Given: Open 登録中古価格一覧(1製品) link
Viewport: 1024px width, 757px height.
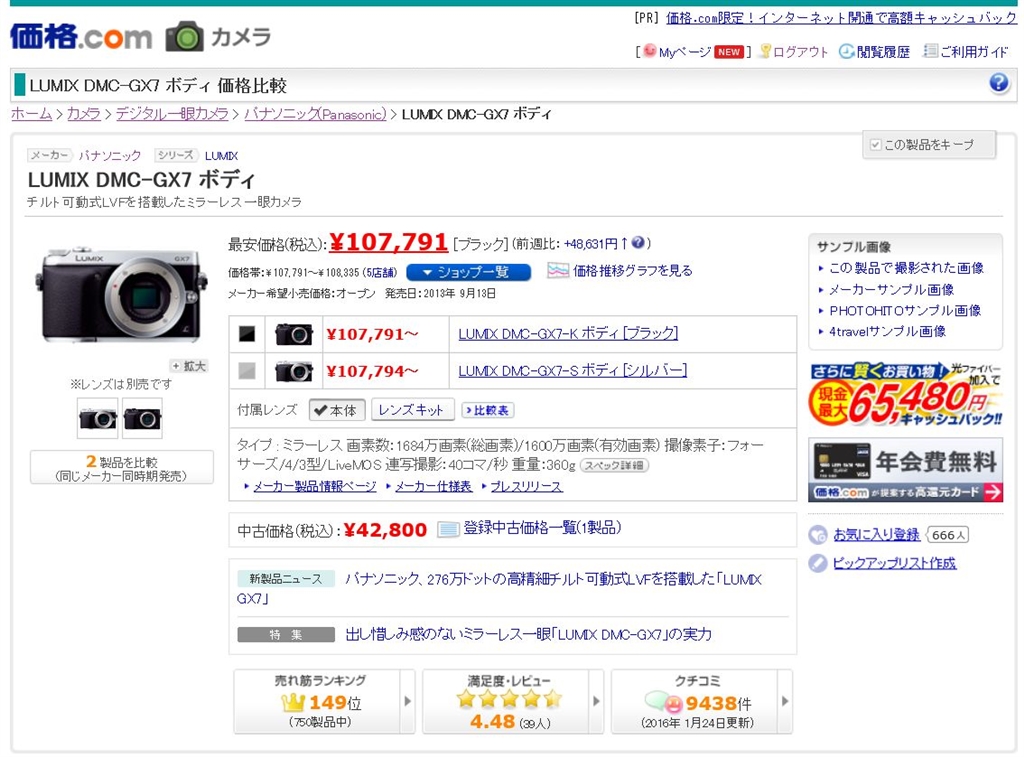Looking at the screenshot, I should click(542, 528).
